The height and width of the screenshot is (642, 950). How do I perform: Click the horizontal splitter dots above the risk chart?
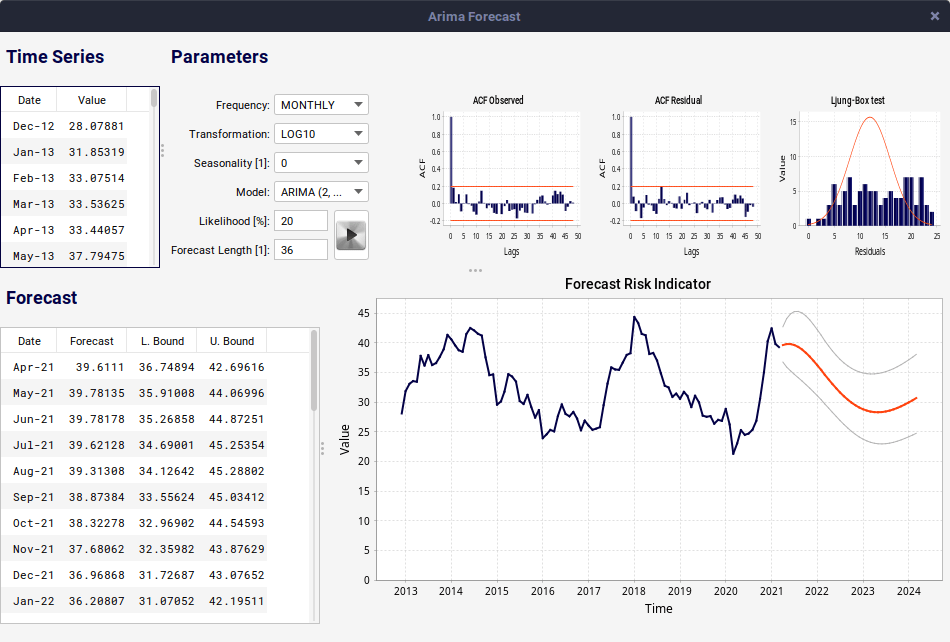[475, 270]
